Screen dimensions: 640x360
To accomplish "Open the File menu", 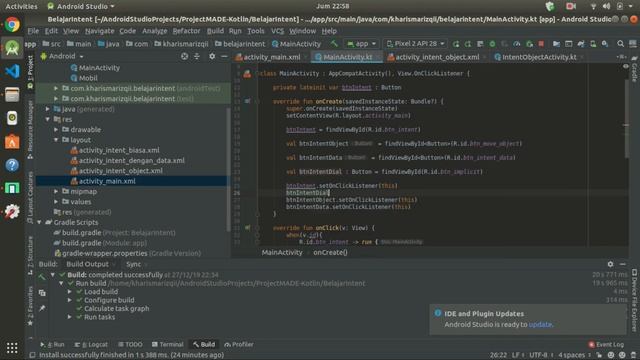I will 33,31.
